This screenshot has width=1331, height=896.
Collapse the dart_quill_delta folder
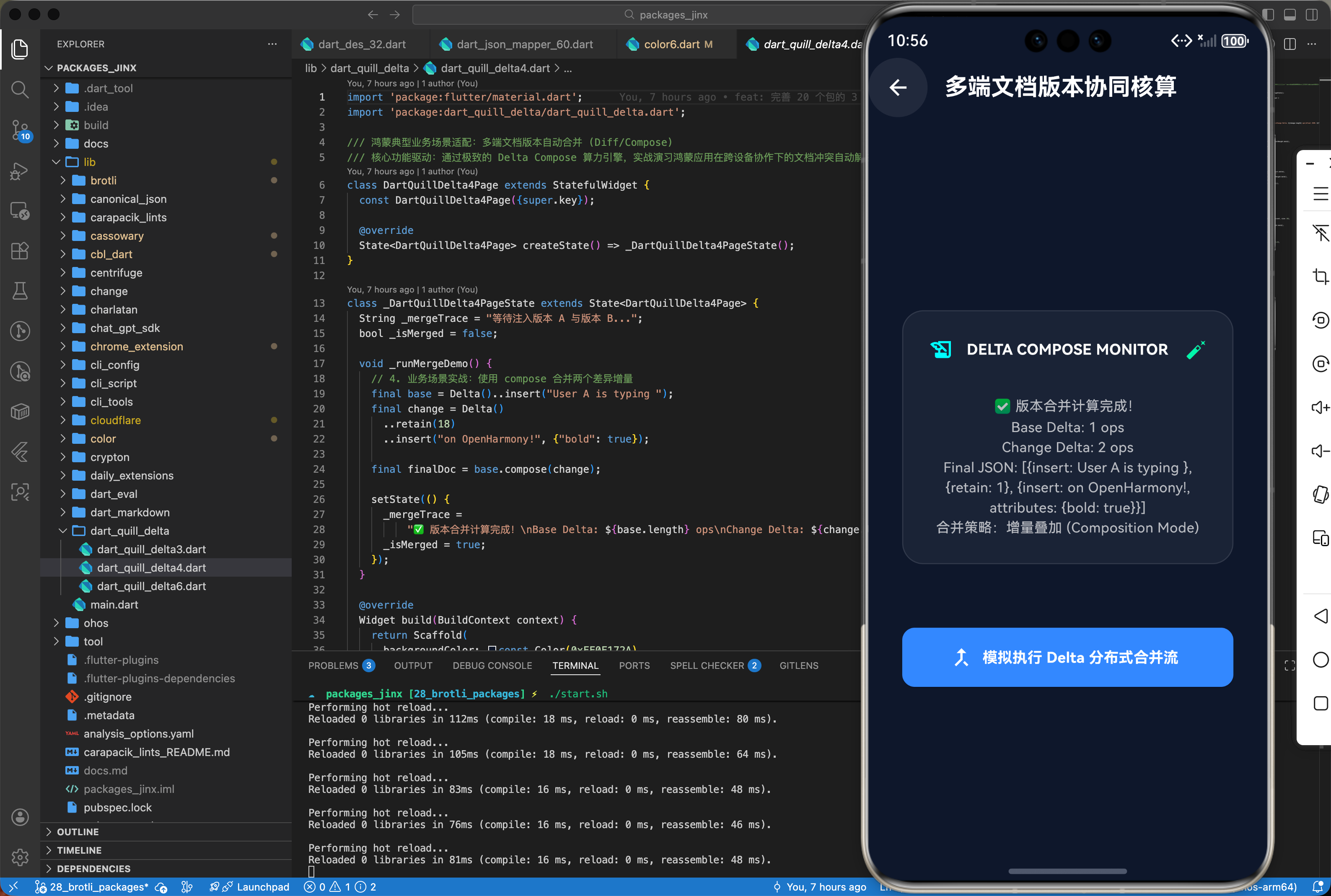(129, 531)
